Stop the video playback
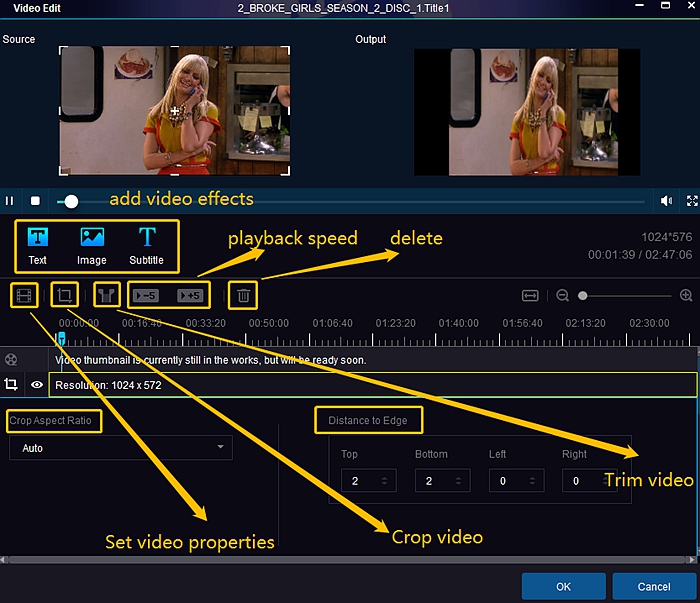The image size is (700, 603). [x=35, y=201]
